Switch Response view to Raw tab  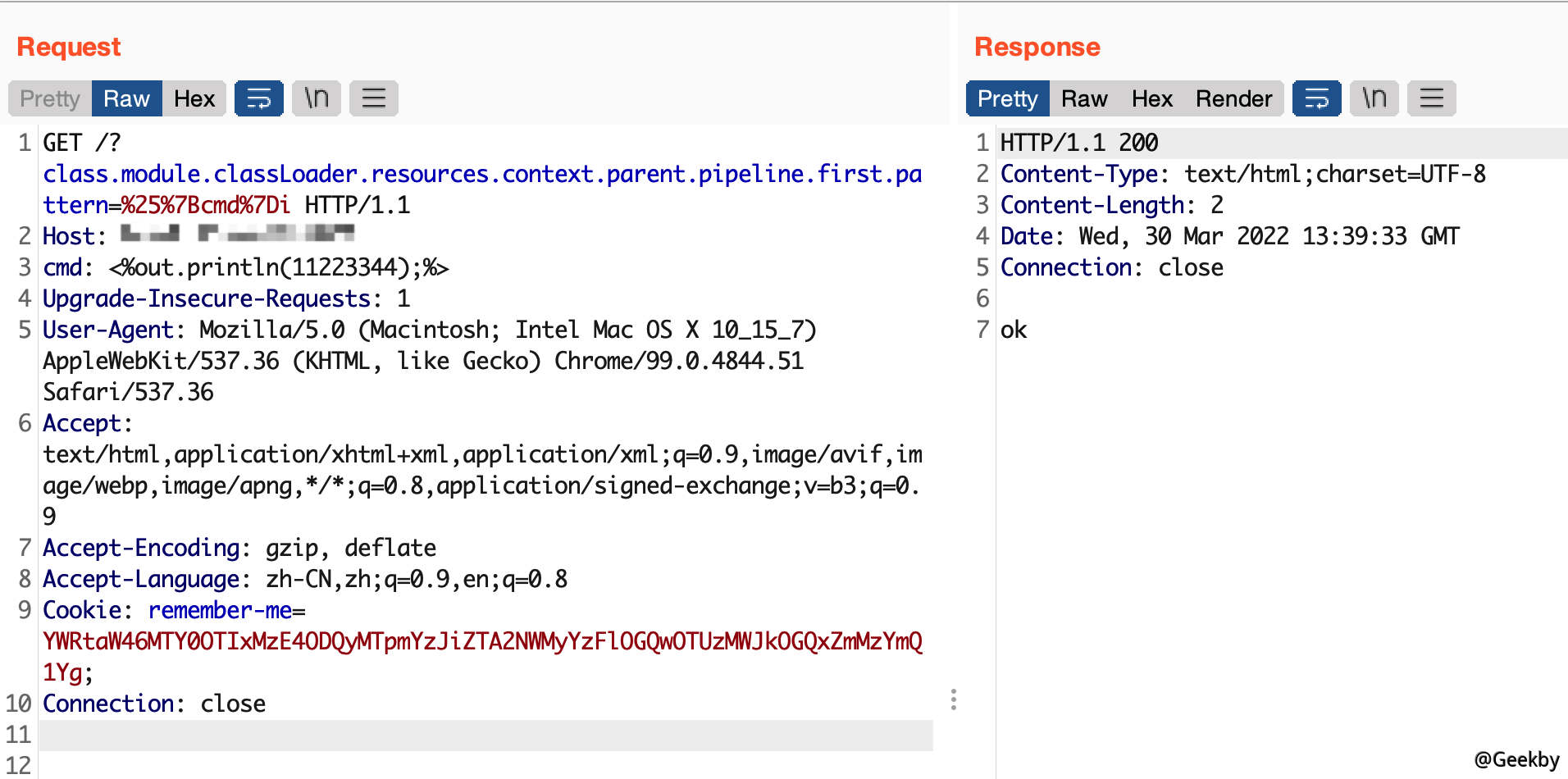click(1083, 98)
